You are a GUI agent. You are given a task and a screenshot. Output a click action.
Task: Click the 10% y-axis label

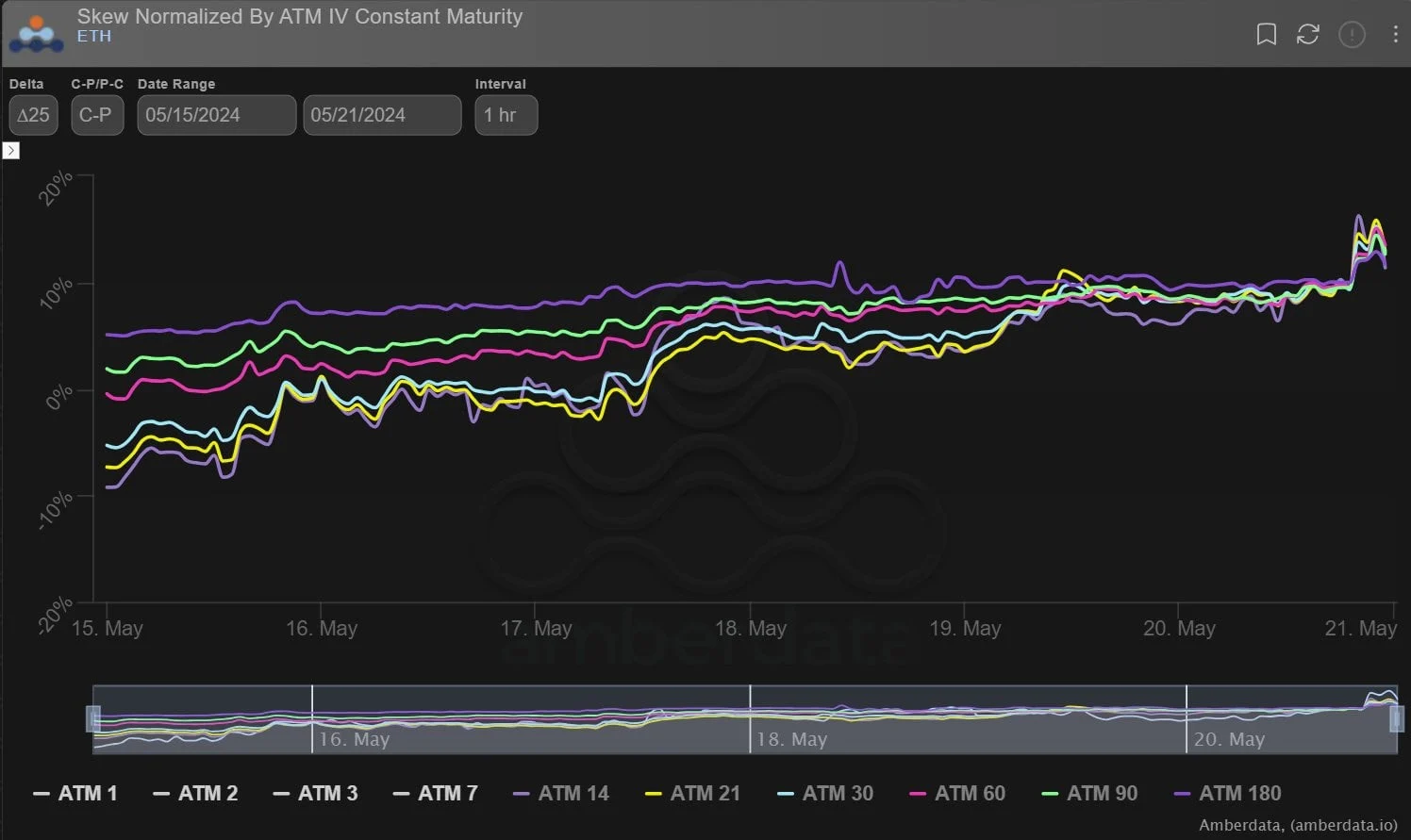tap(57, 292)
